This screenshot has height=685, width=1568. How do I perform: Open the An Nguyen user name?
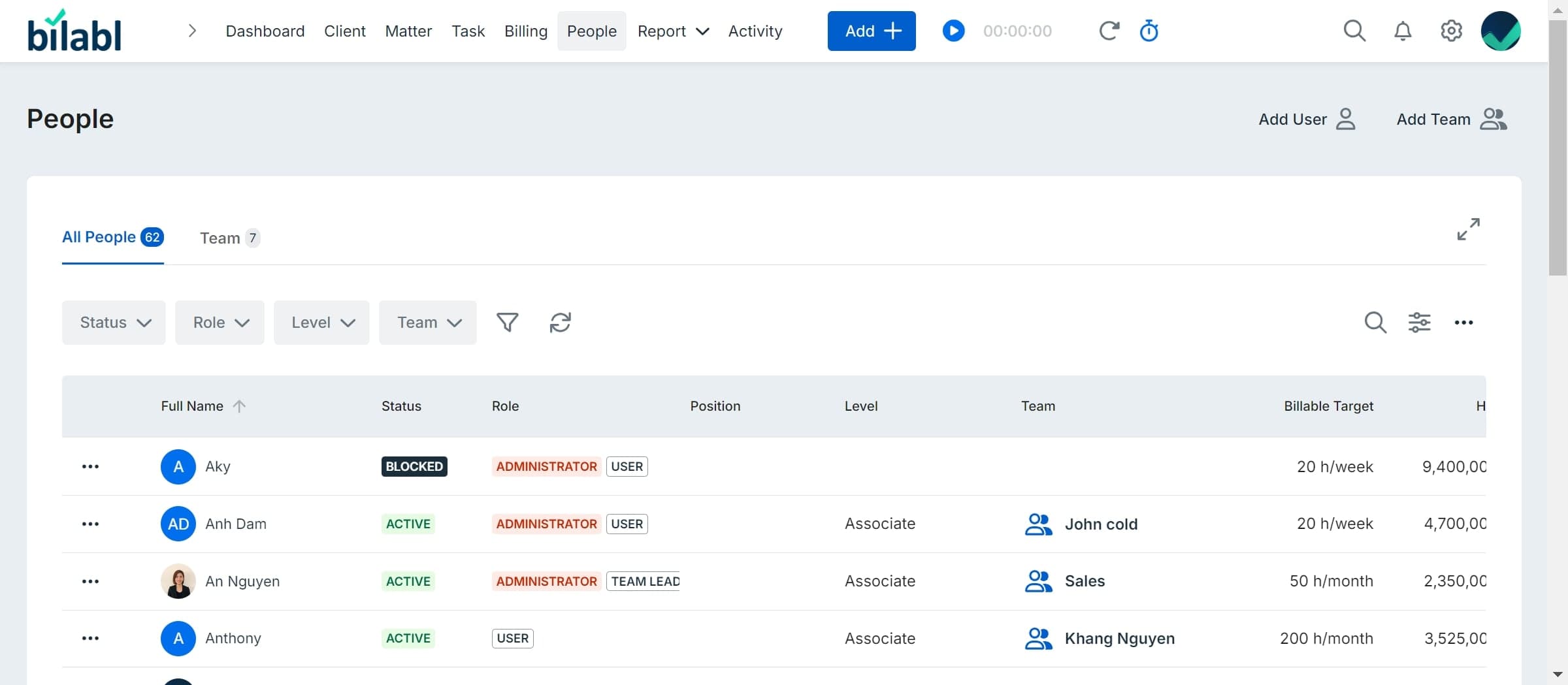[x=242, y=581]
